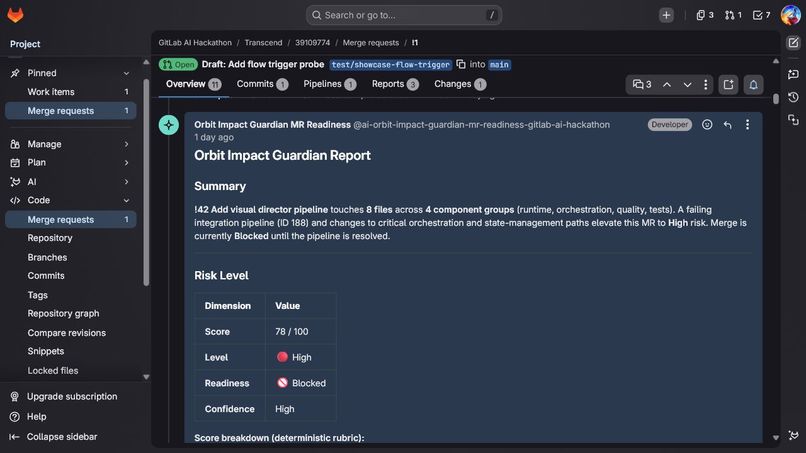This screenshot has height=453, width=806.
Task: Open Merge requests breadcrumb
Action: (371, 43)
